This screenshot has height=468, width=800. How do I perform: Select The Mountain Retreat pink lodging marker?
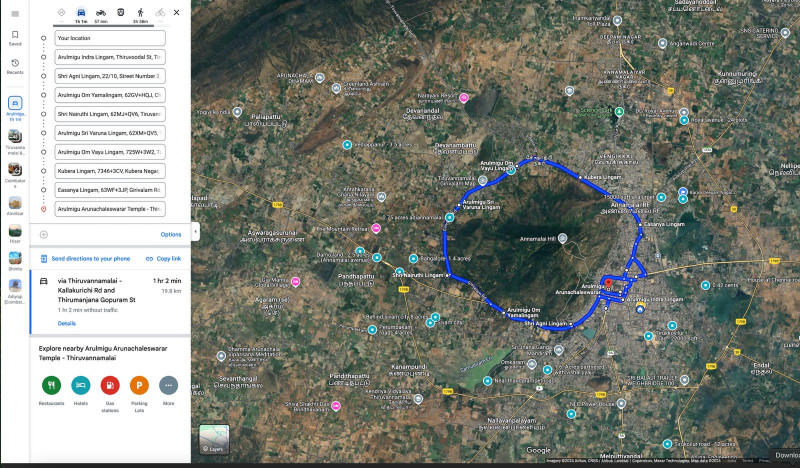click(x=376, y=229)
